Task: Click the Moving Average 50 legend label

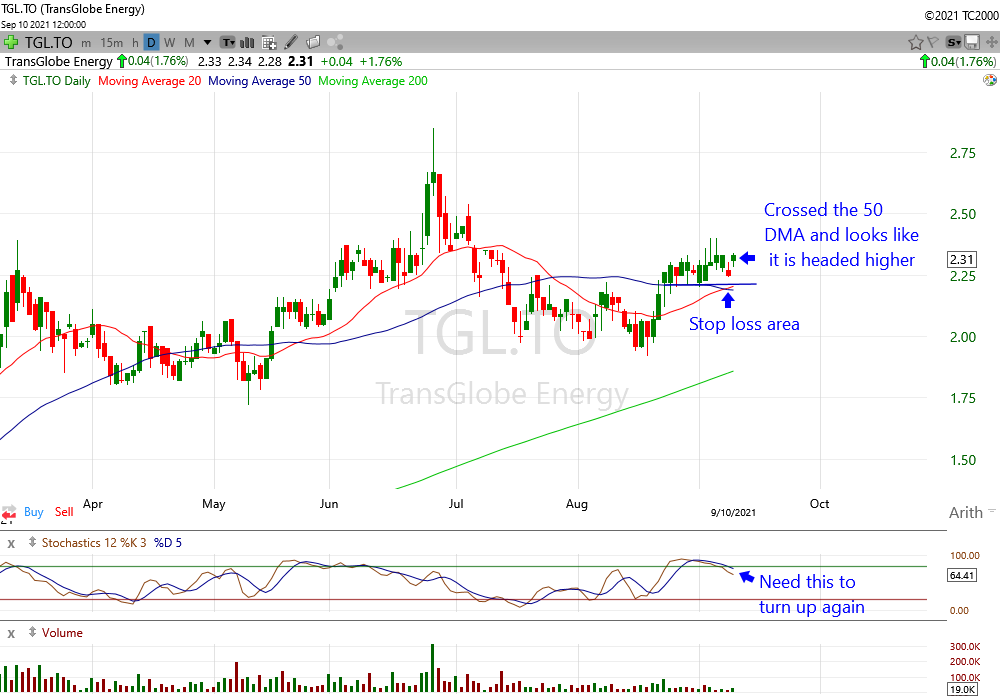Action: [x=260, y=81]
